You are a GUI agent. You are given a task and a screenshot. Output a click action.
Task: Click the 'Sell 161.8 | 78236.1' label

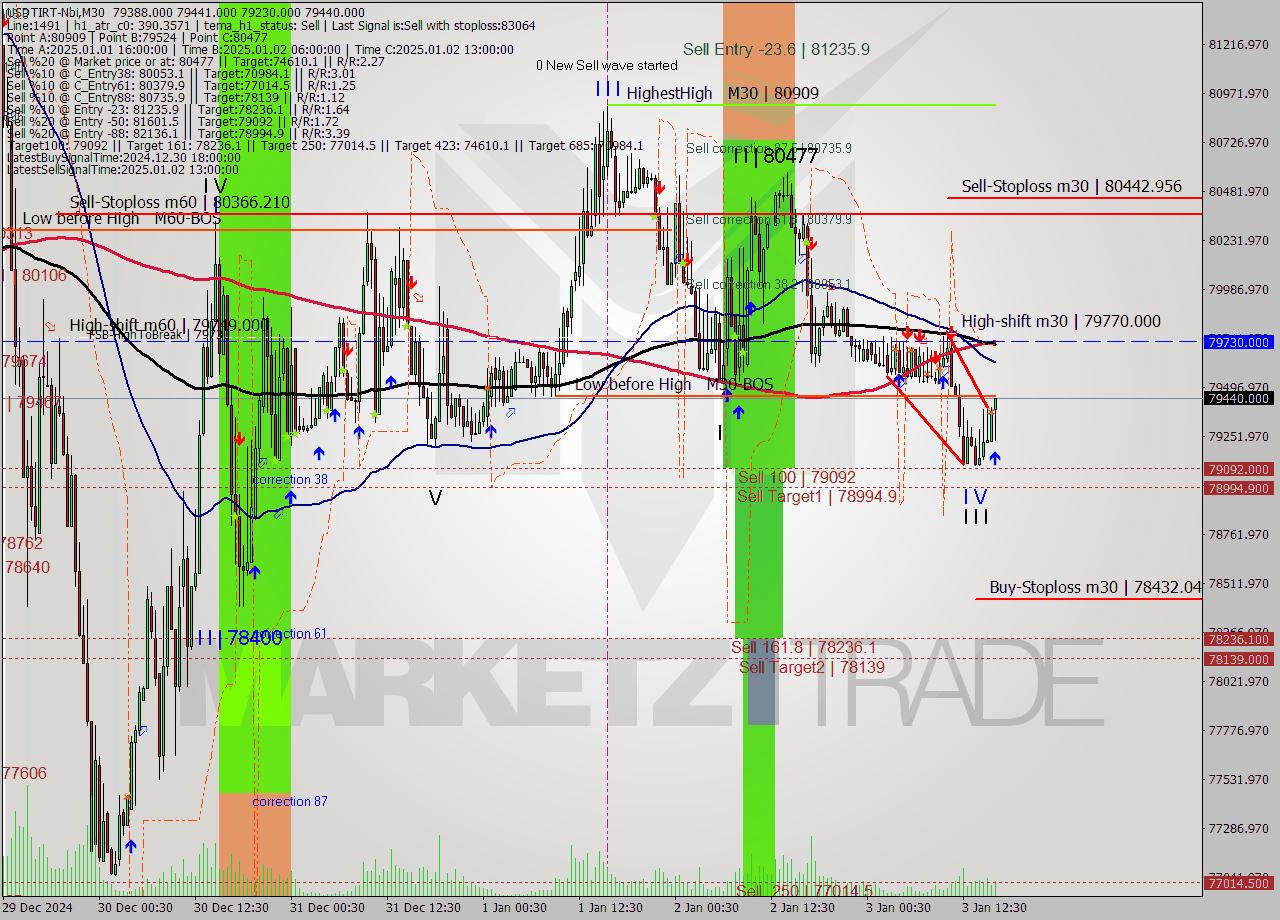click(803, 647)
